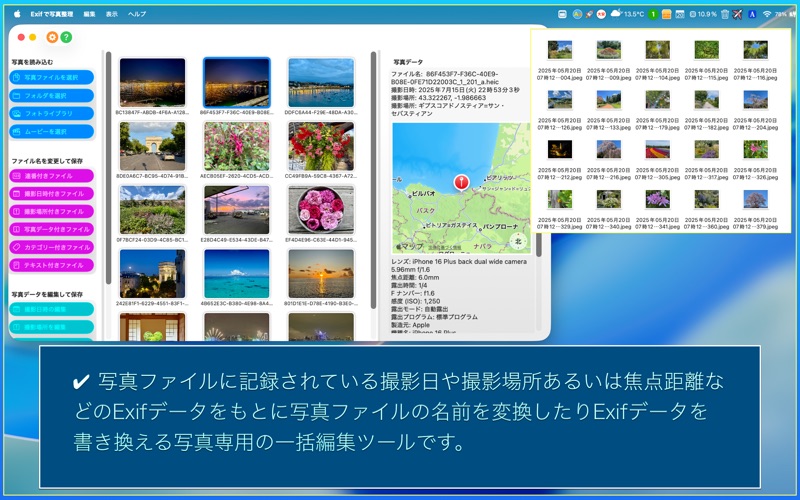
Task: Choose カテゴリー付きファイル rename option
Action: point(52,247)
